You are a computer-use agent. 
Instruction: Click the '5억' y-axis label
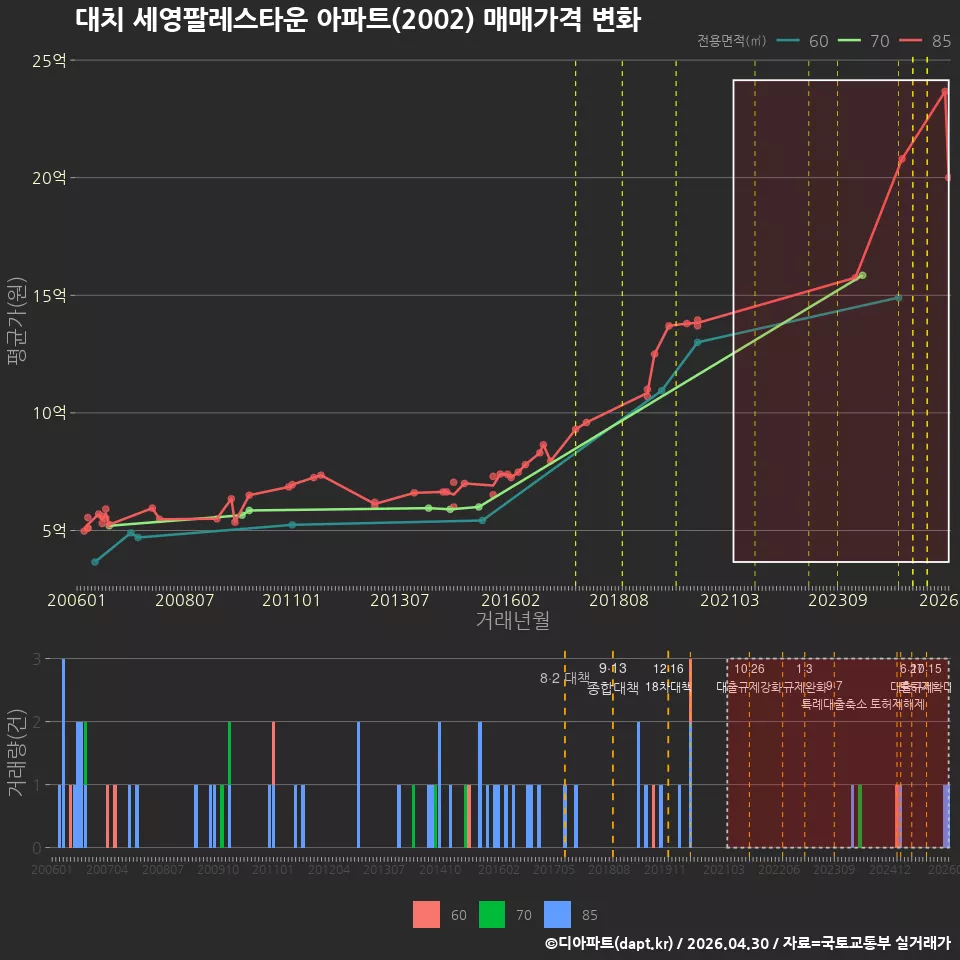[x=54, y=531]
